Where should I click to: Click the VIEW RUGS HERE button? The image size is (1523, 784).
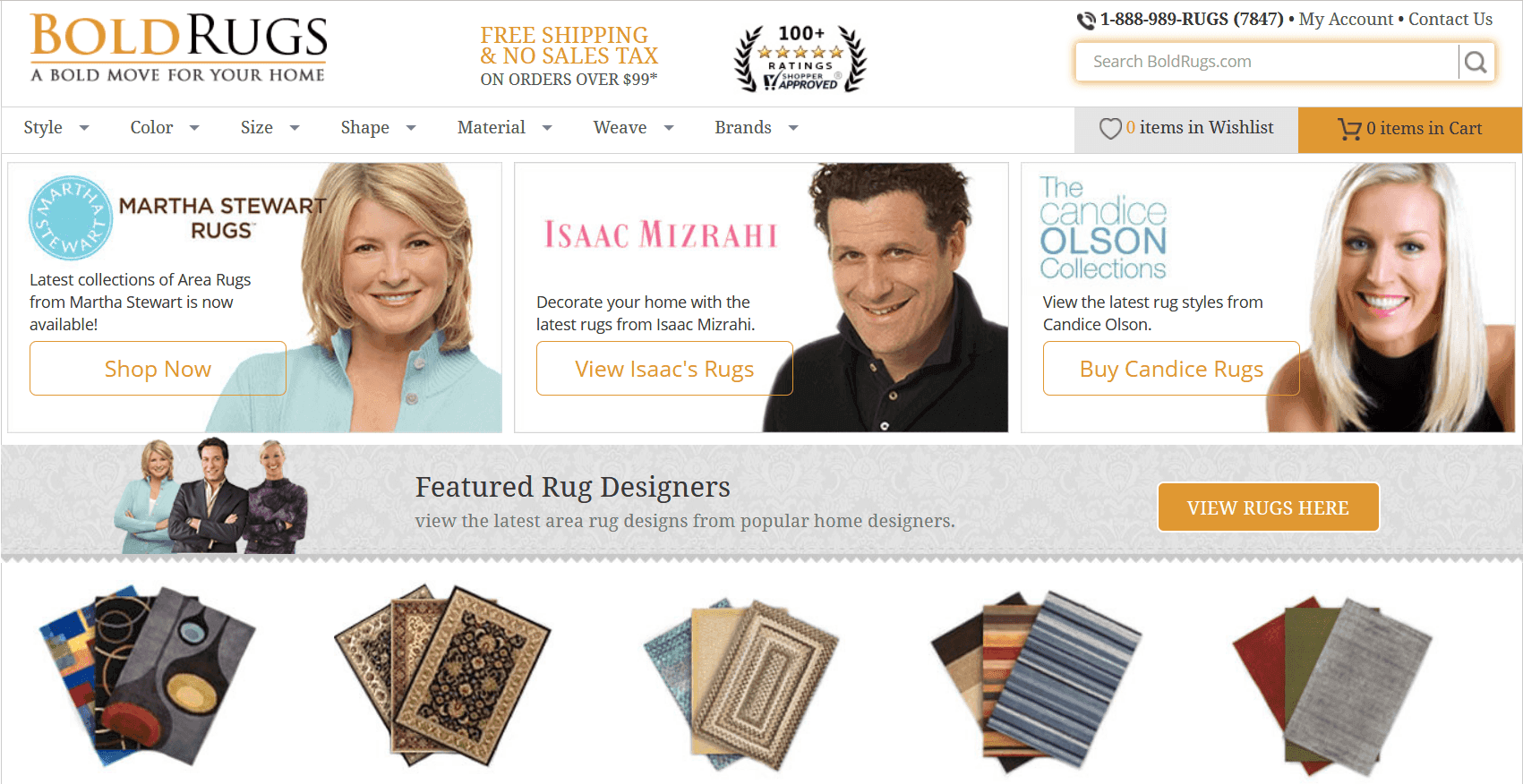tap(1267, 507)
